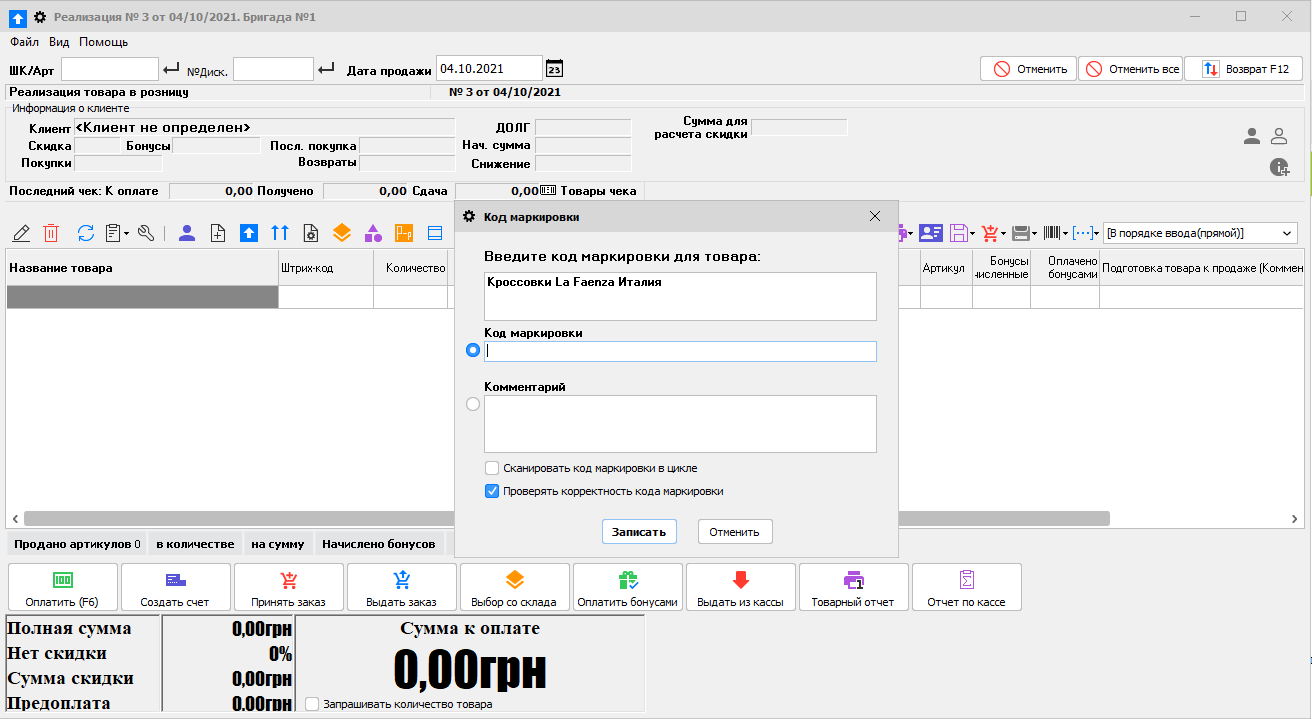Click the red trash delete icon

pos(51,233)
